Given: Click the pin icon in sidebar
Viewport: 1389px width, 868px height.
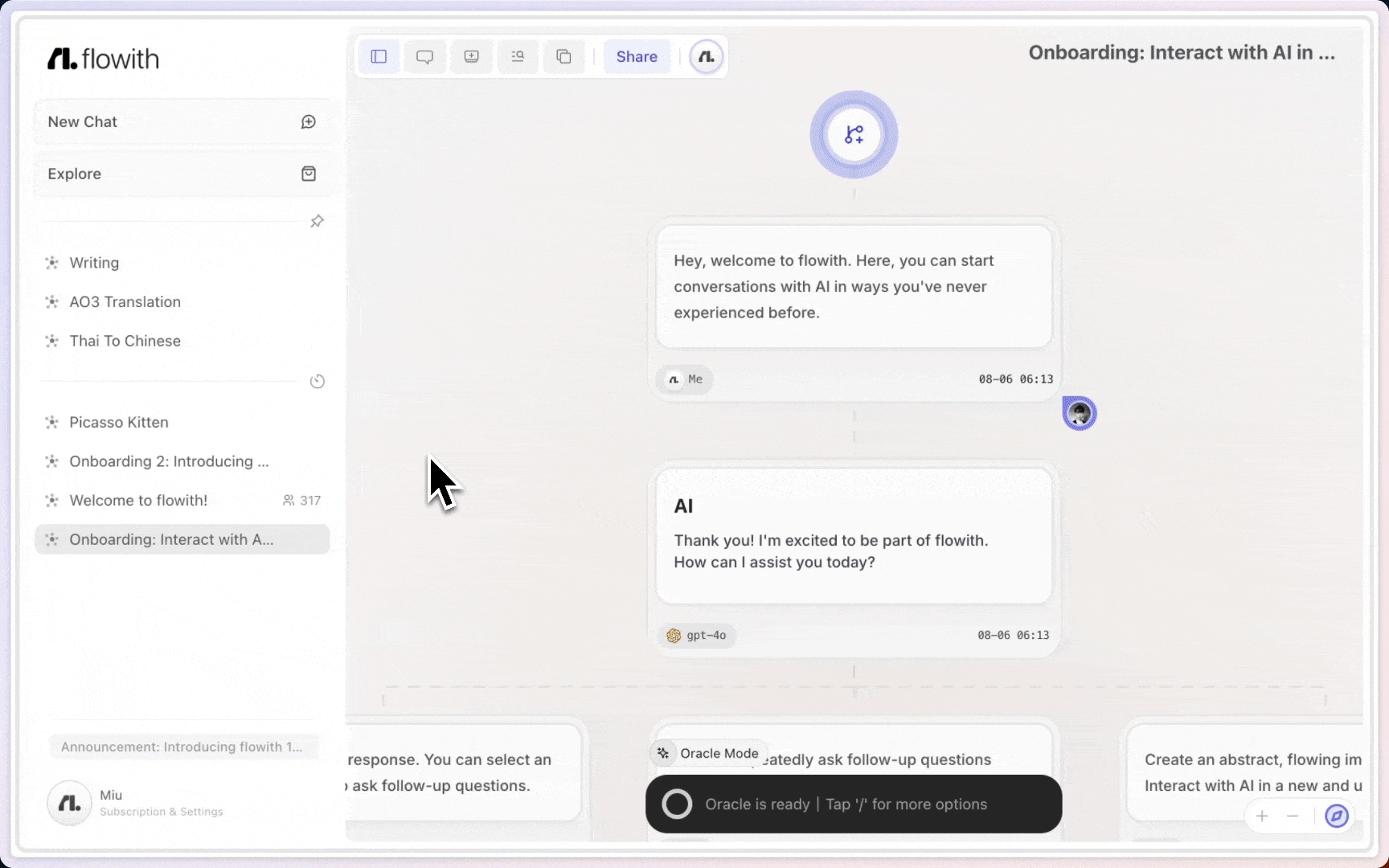Looking at the screenshot, I should click(x=318, y=221).
